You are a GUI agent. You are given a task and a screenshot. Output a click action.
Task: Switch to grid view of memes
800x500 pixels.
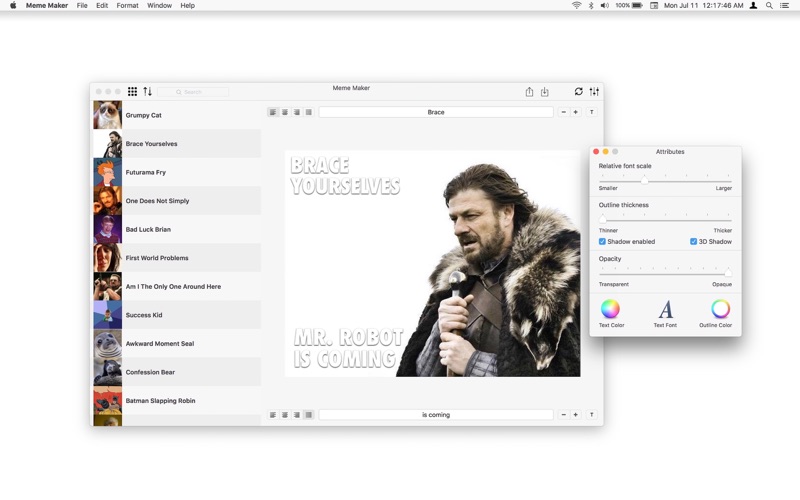[132, 91]
